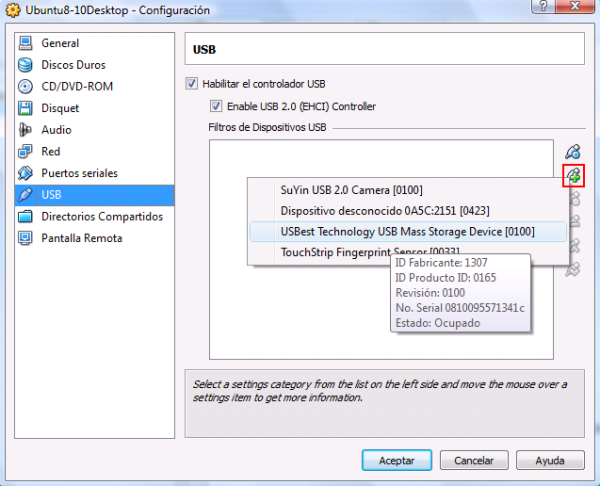600x486 pixels.
Task: Open the CD/DVD-ROM settings
Action: [x=76, y=86]
